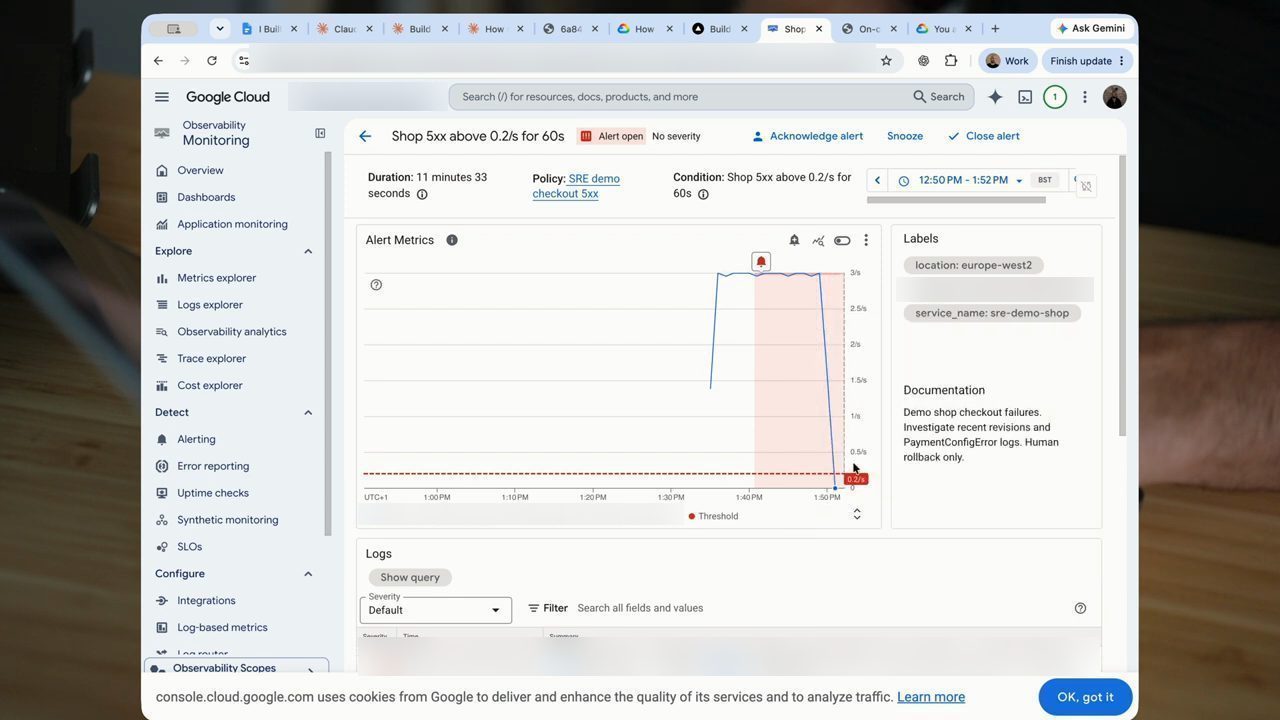This screenshot has width=1280, height=720.
Task: Open notifications badge showing 1
Action: (1054, 97)
